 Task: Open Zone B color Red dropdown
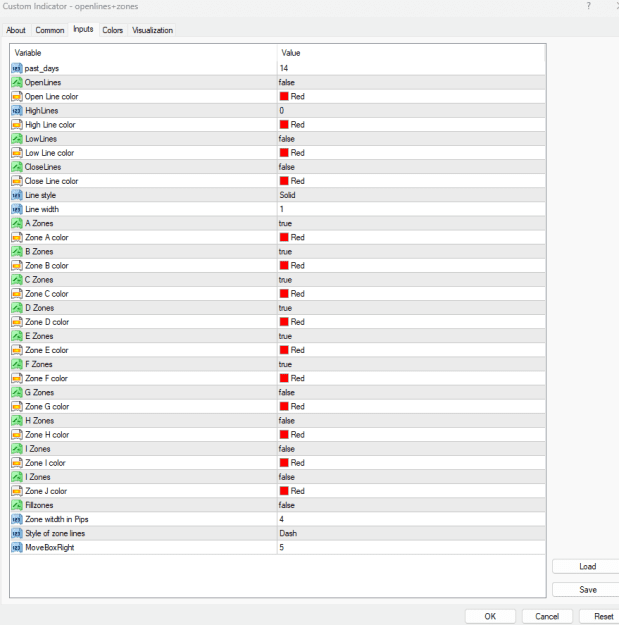pyautogui.click(x=411, y=265)
